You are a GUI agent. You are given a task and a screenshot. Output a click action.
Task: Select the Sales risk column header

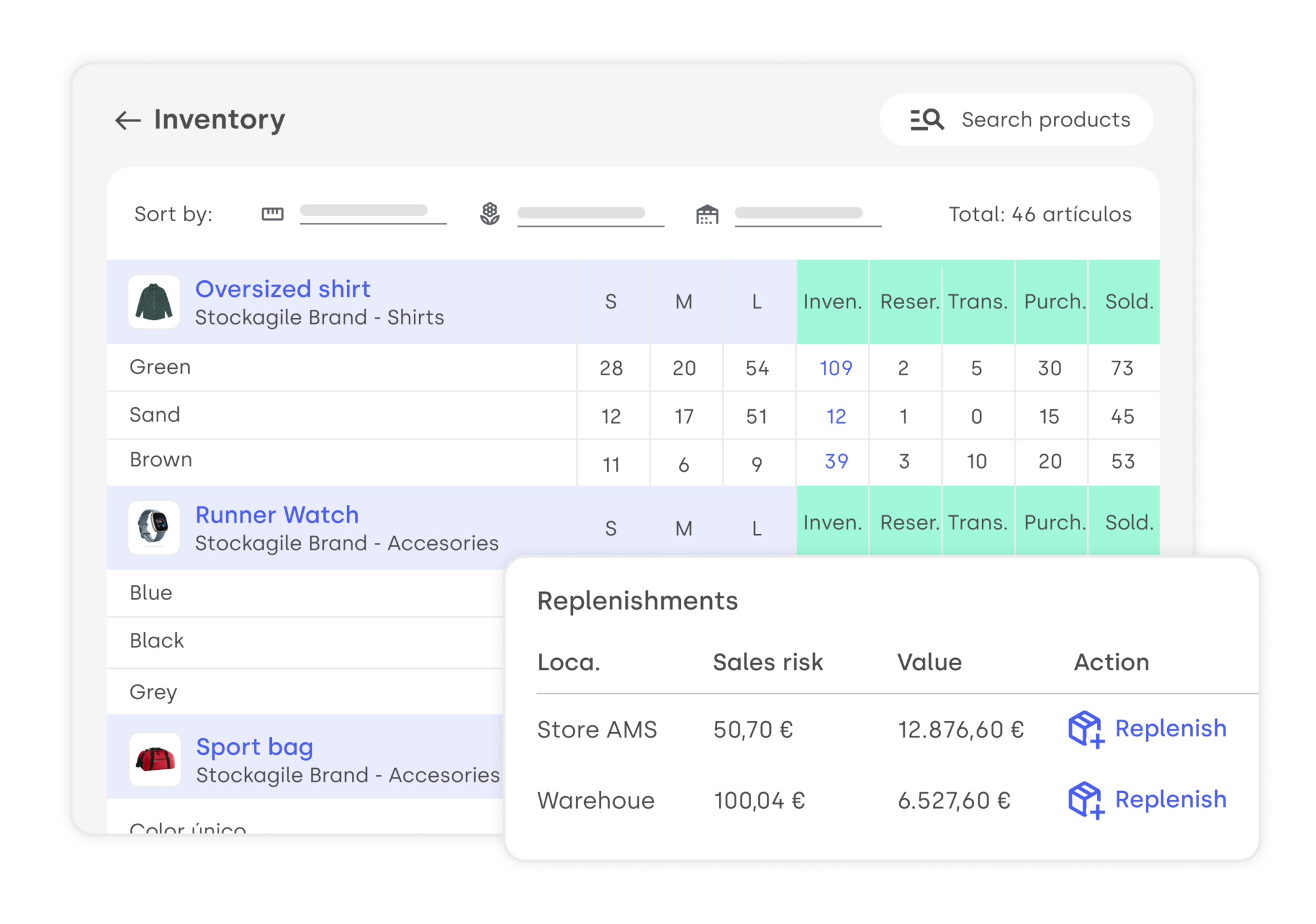point(768,662)
